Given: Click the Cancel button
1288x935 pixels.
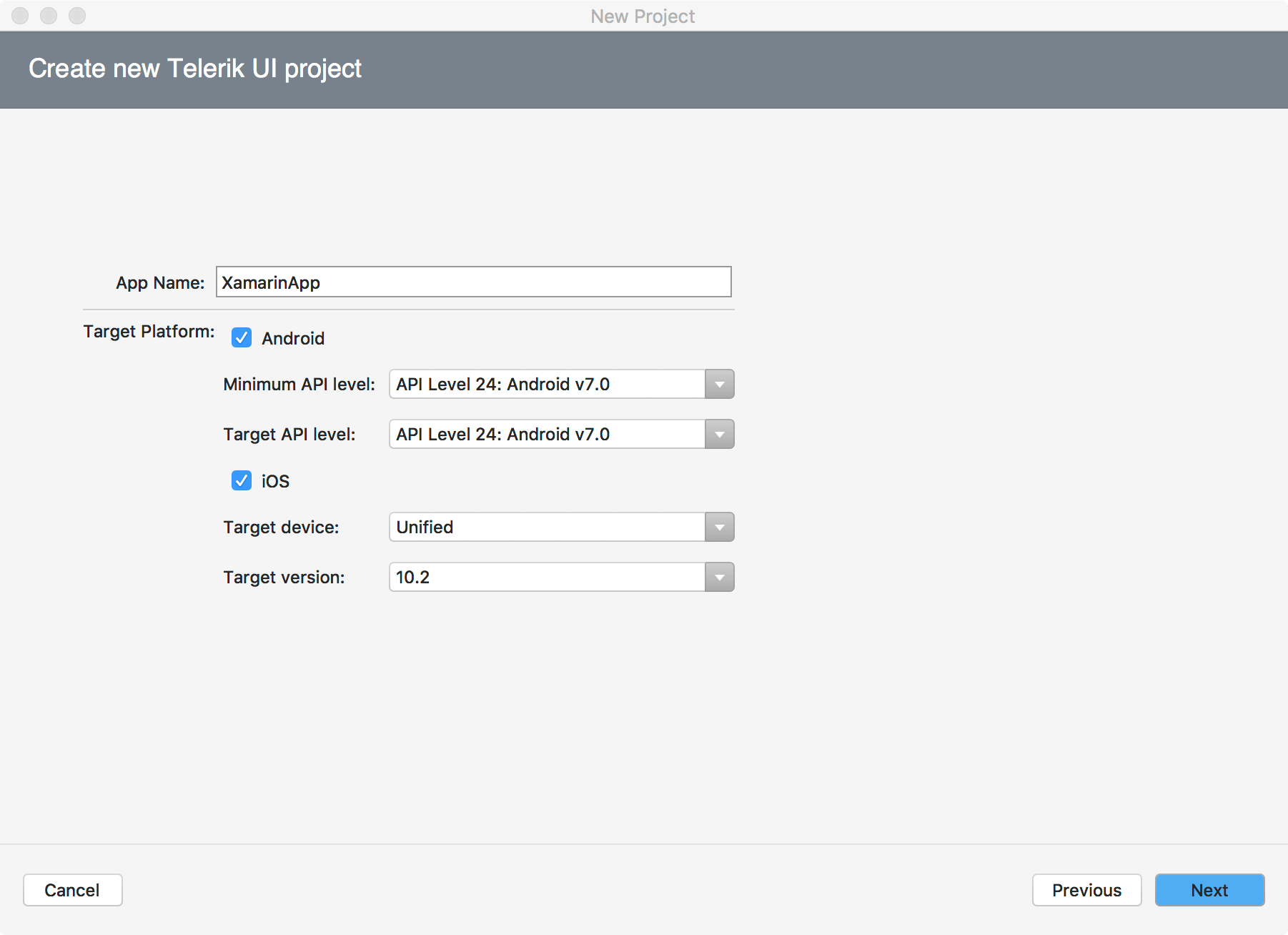Looking at the screenshot, I should (72, 890).
